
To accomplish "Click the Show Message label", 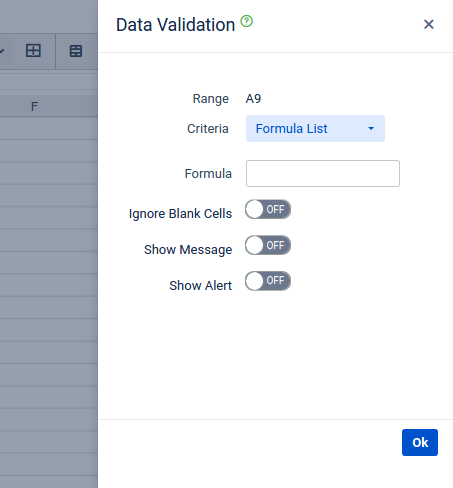I will pyautogui.click(x=188, y=250).
